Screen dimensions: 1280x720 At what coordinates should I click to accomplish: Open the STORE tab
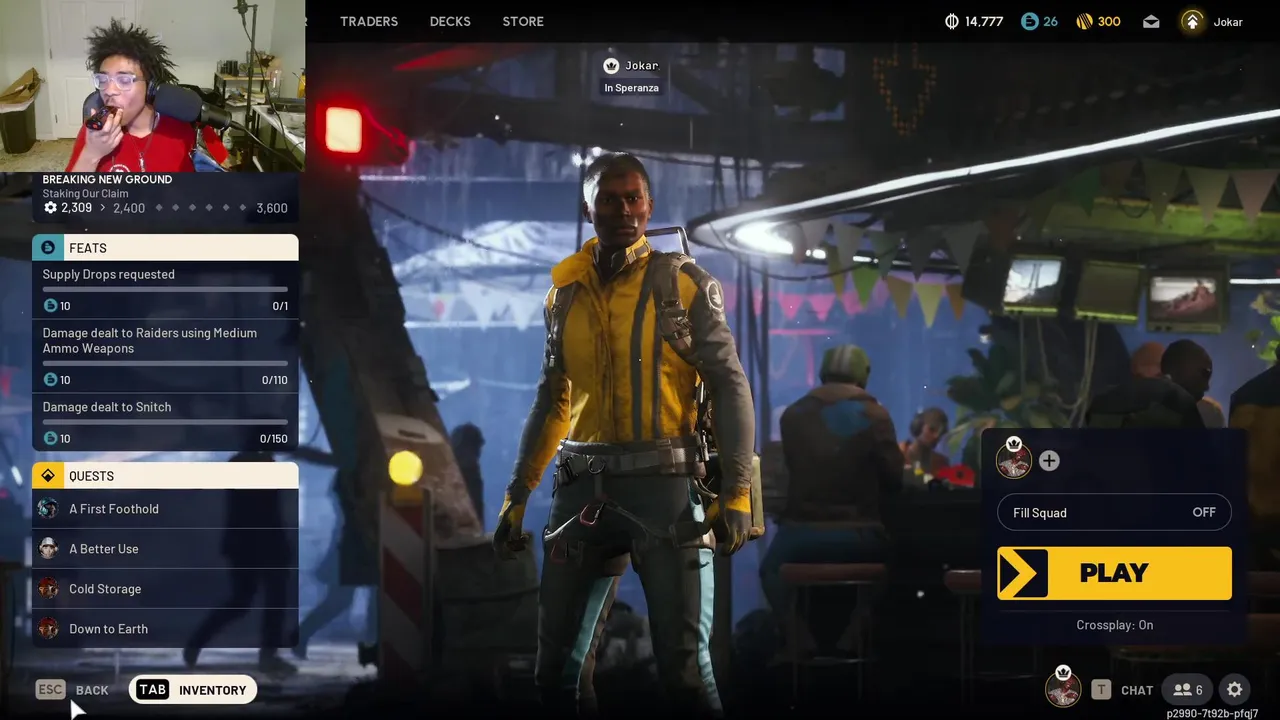(523, 21)
